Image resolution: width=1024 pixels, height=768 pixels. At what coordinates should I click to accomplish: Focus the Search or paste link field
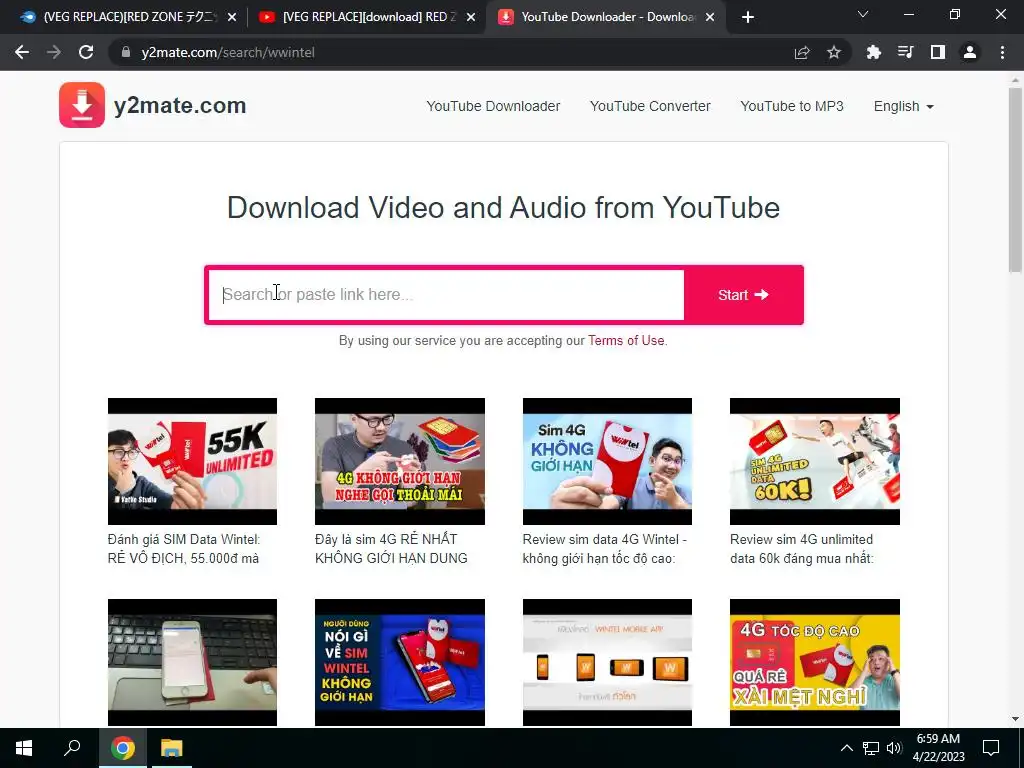tap(446, 295)
